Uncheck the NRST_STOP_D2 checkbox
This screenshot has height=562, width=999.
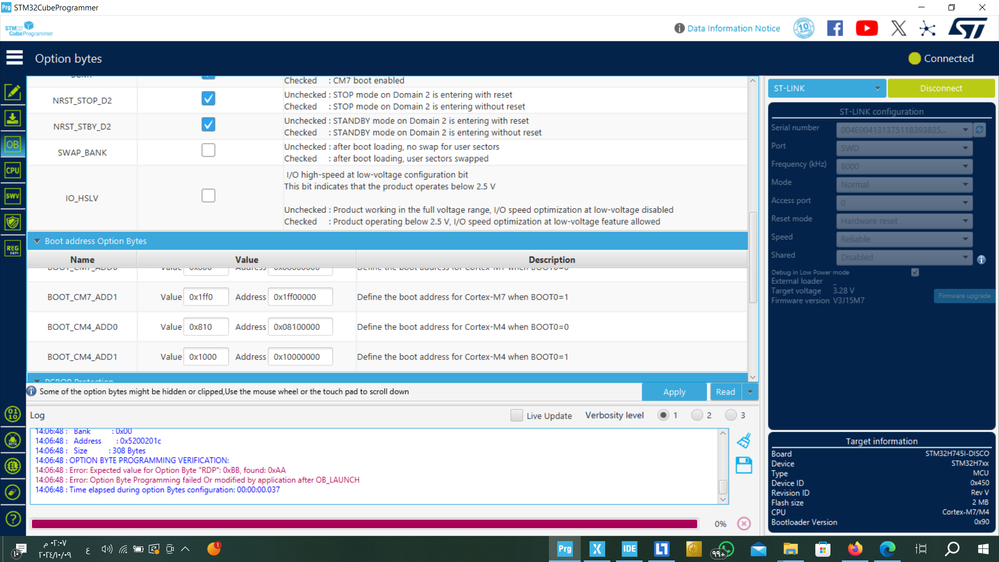pyautogui.click(x=208, y=99)
